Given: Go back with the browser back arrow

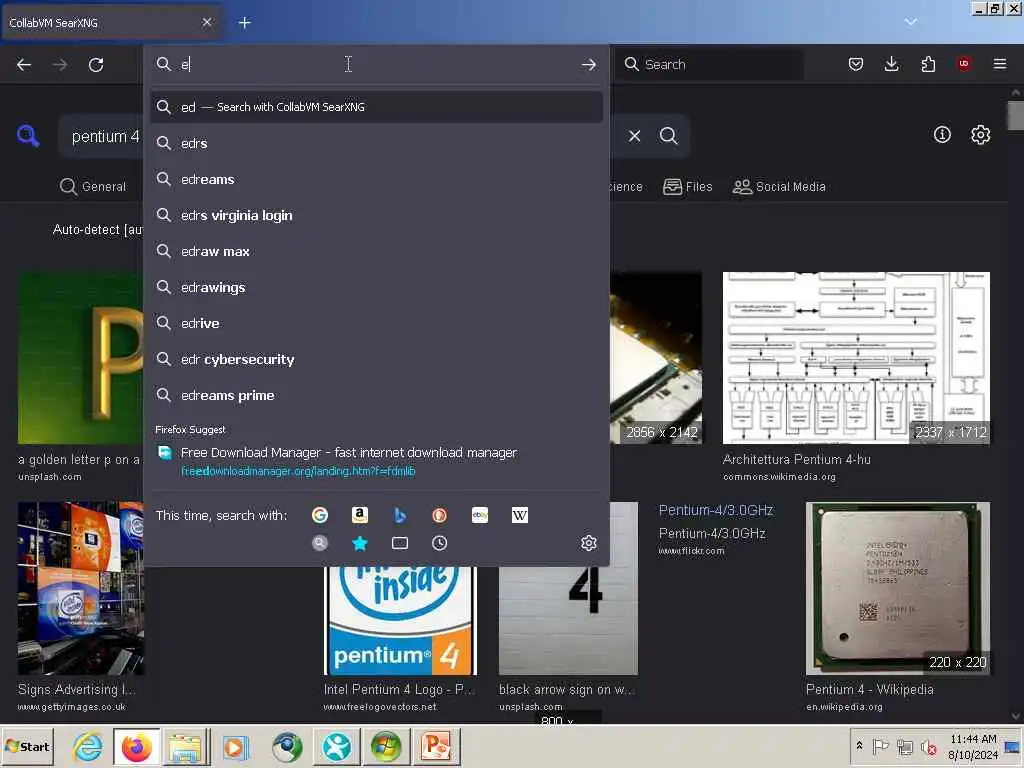Looking at the screenshot, I should pos(24,64).
